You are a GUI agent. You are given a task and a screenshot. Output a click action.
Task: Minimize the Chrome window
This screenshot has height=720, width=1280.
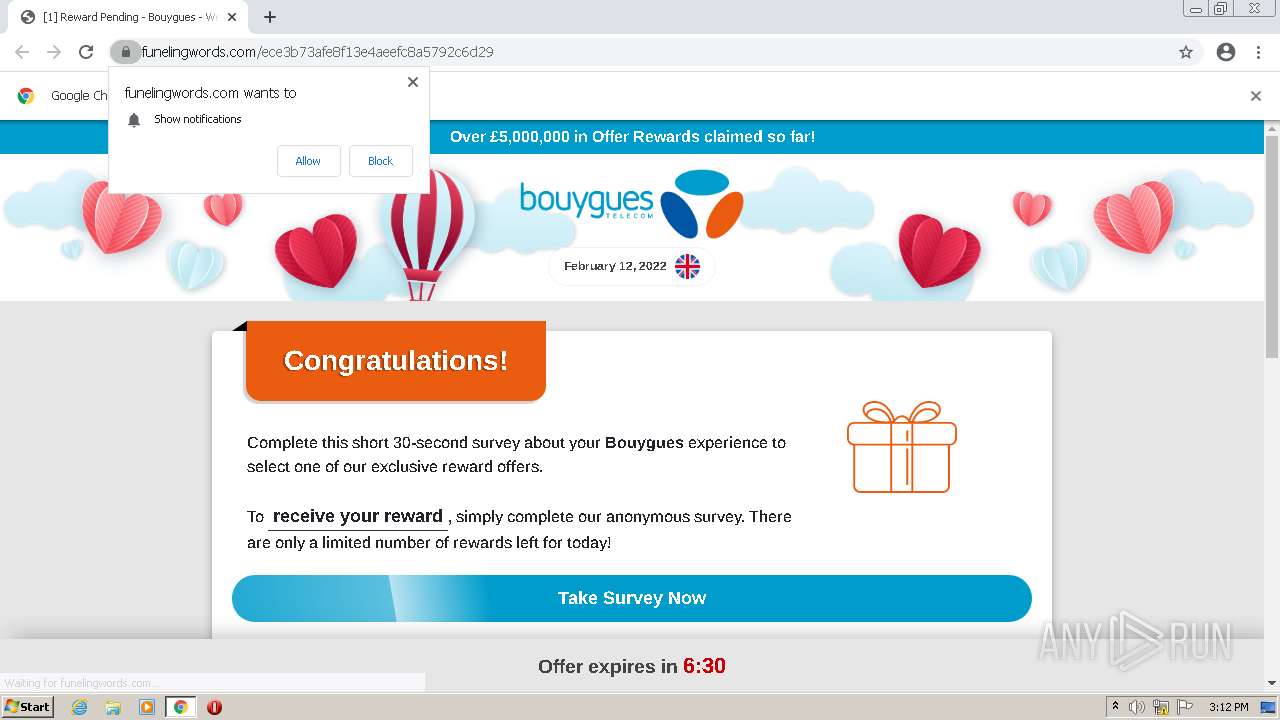coord(1196,9)
